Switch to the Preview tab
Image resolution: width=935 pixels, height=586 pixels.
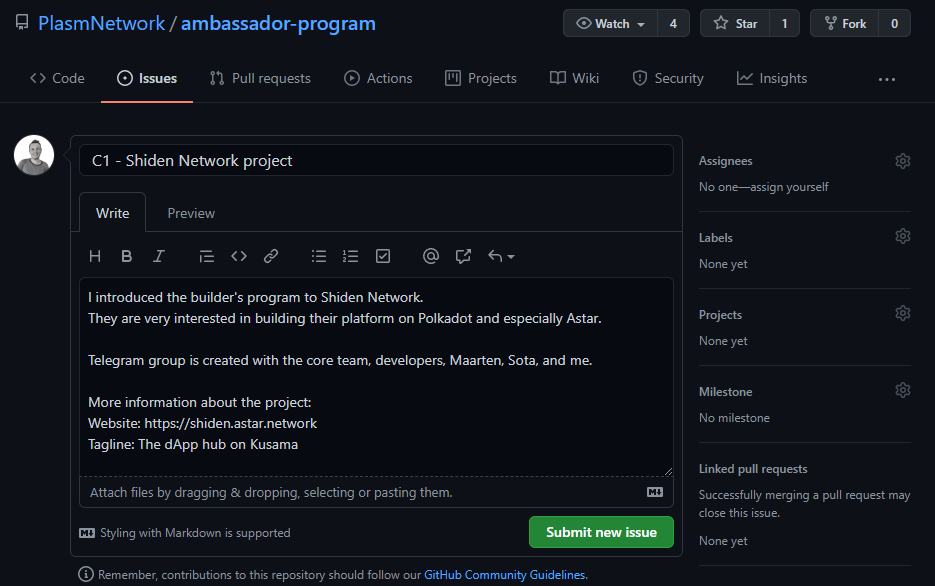(191, 213)
